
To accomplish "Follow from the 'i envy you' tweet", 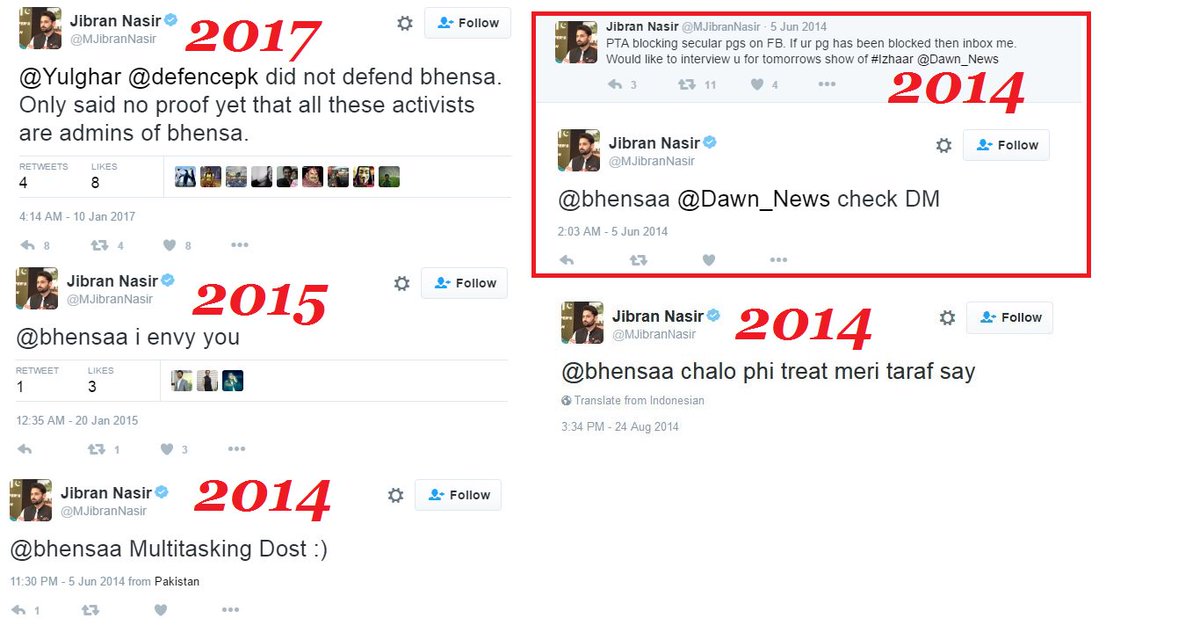I will (465, 283).
